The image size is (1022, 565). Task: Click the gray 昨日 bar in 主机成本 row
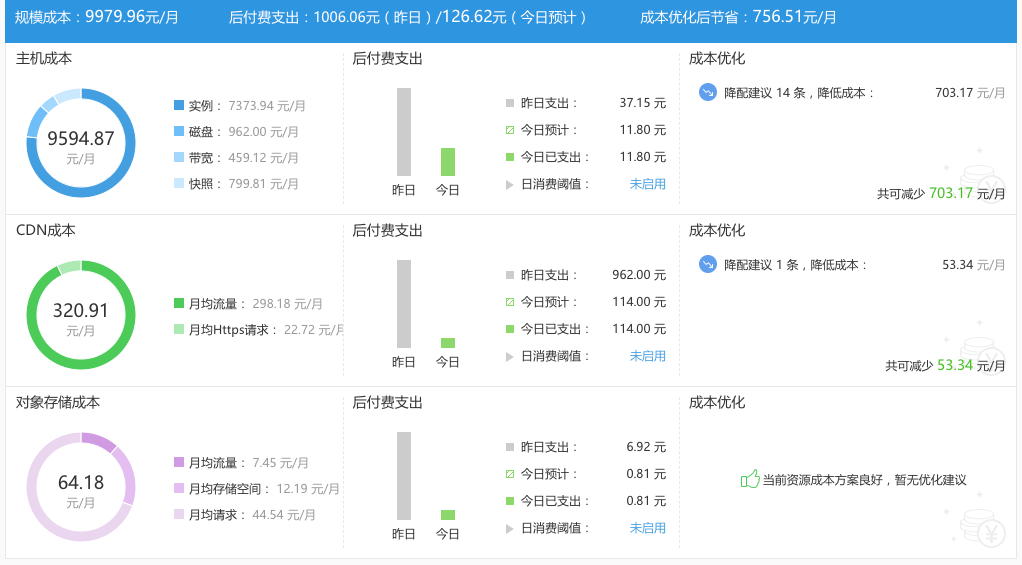coord(404,132)
